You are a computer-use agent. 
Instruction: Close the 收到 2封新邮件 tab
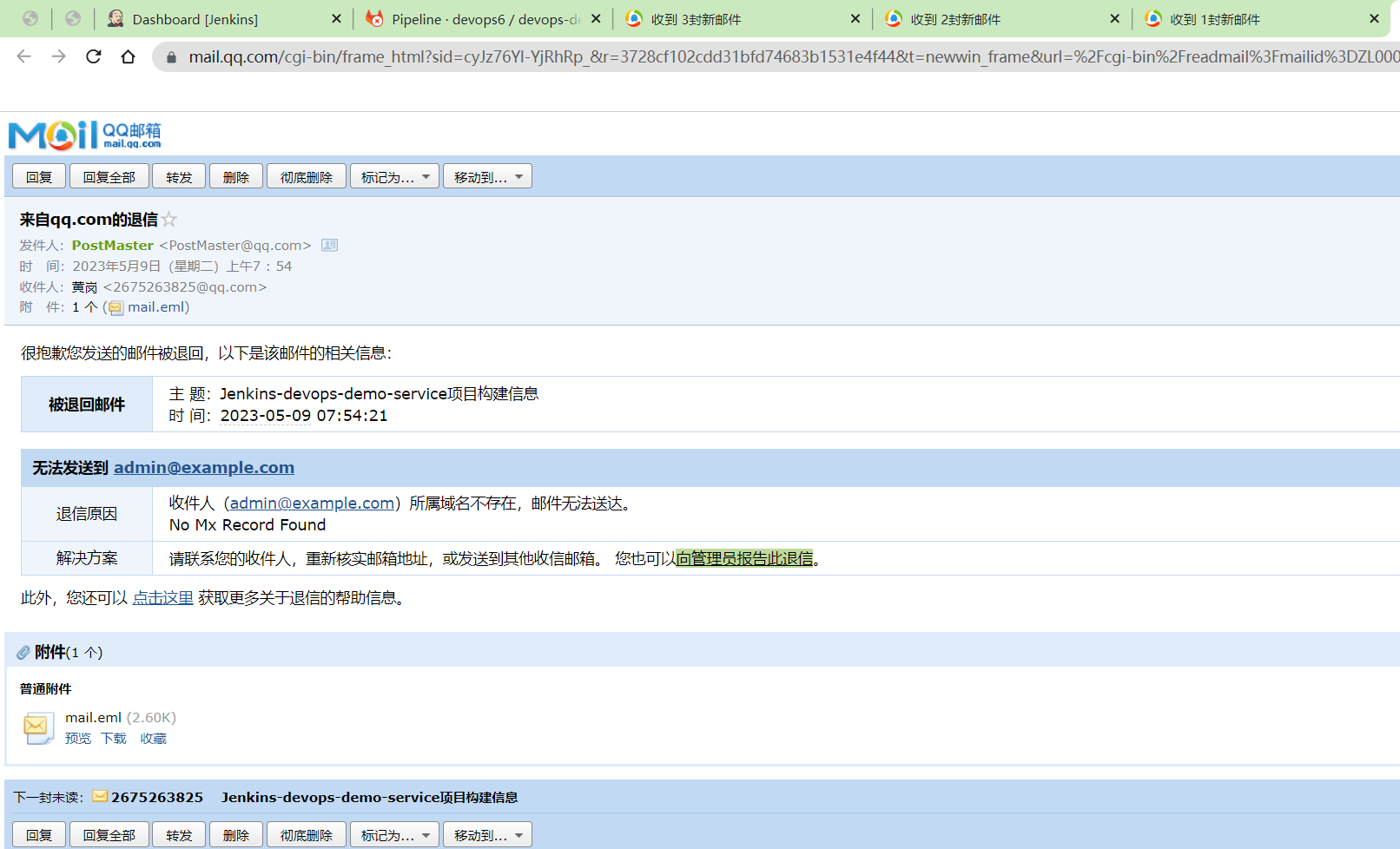(1115, 18)
